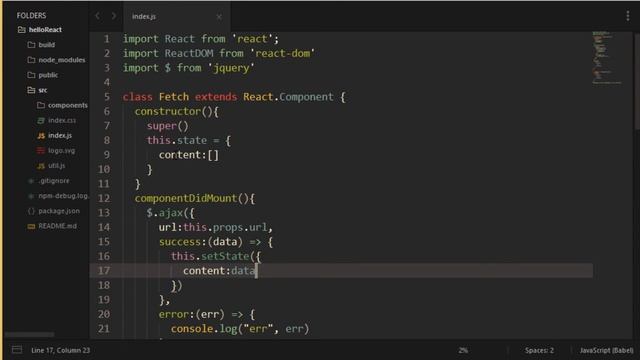Place cursor on 'react-dom' import string

282,53
